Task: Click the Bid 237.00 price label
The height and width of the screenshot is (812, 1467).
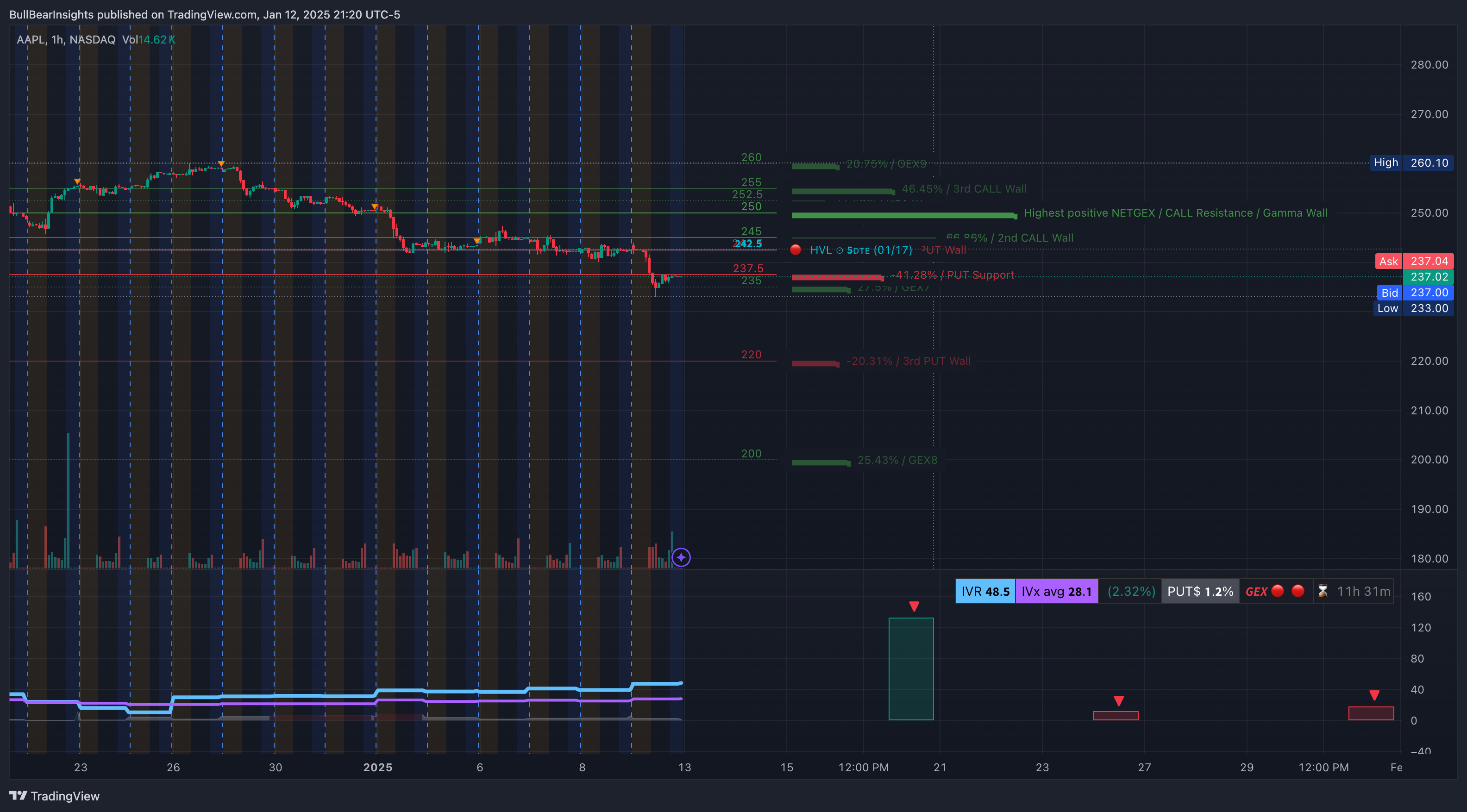Action: [x=1415, y=292]
